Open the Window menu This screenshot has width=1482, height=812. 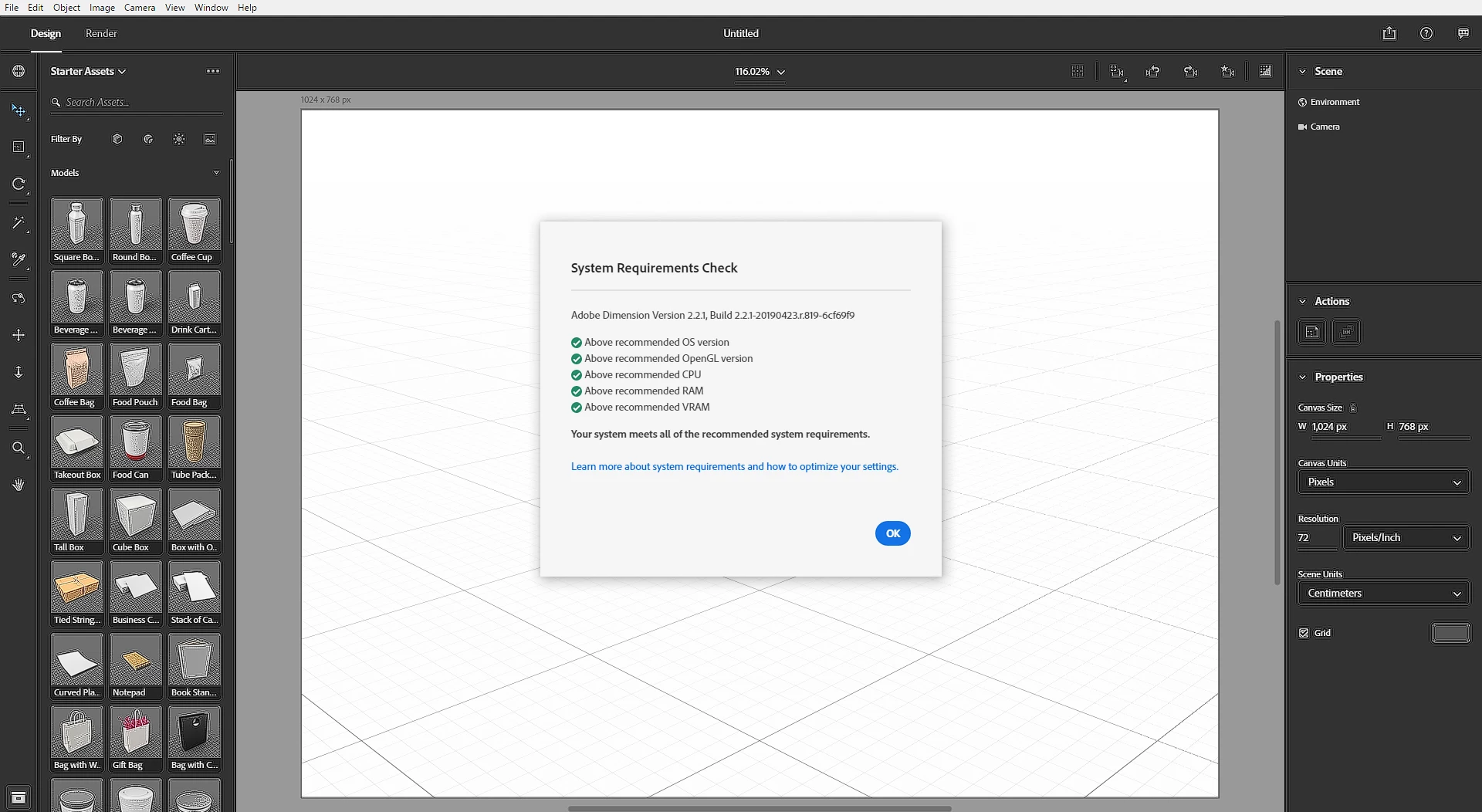point(211,8)
